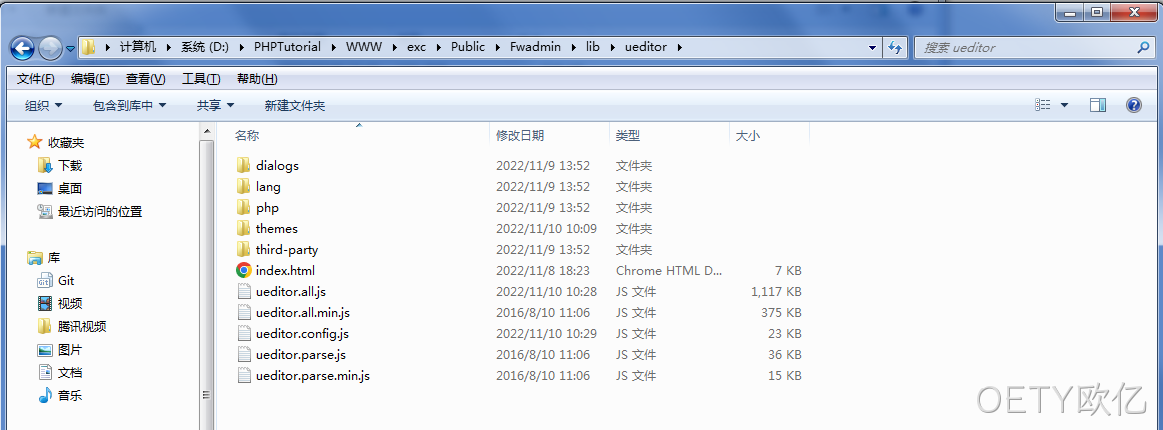This screenshot has height=430, width=1163.
Task: Click the themes folder icon
Action: tap(243, 228)
